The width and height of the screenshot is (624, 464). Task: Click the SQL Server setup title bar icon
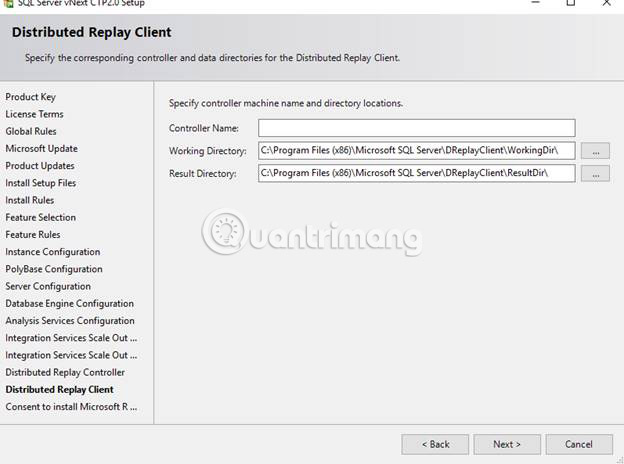coord(8,3)
